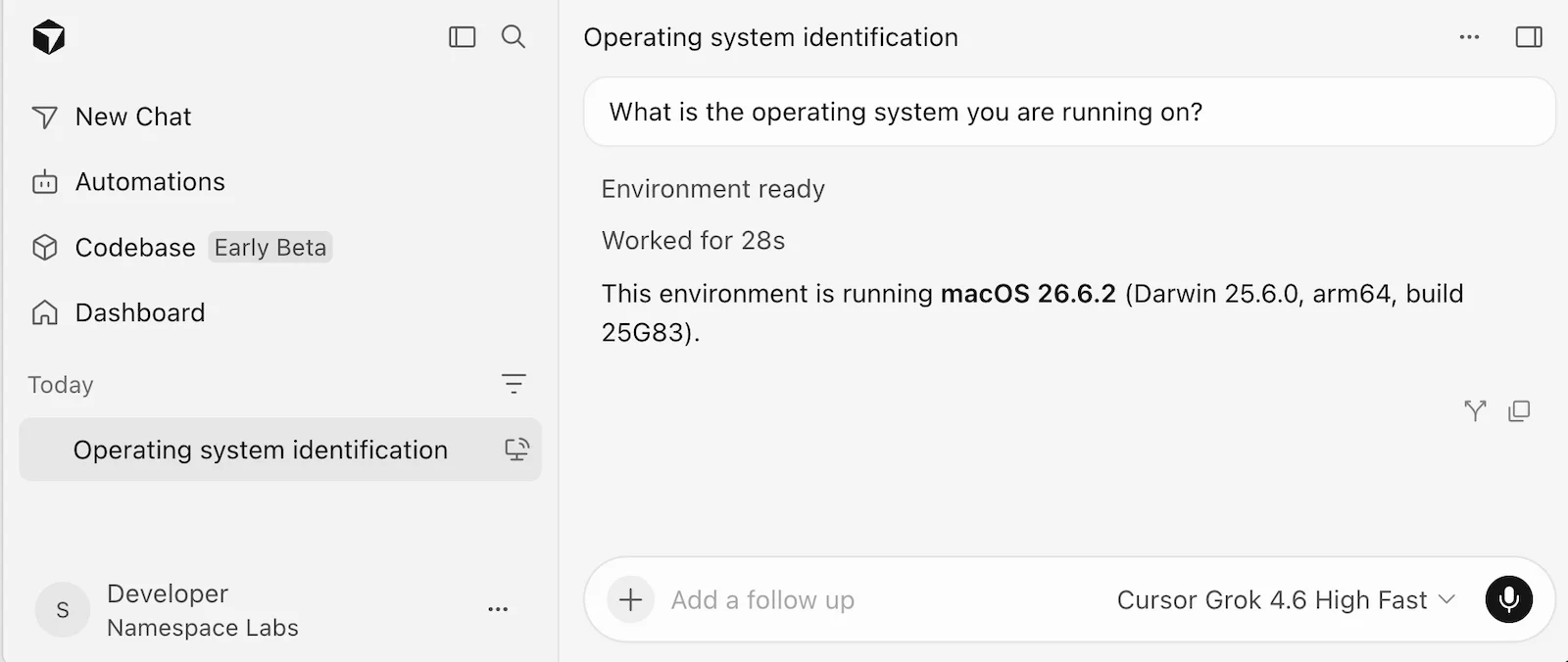Screen dimensions: 1568x662
Task: Click the user message about operating system
Action: (x=1069, y=112)
